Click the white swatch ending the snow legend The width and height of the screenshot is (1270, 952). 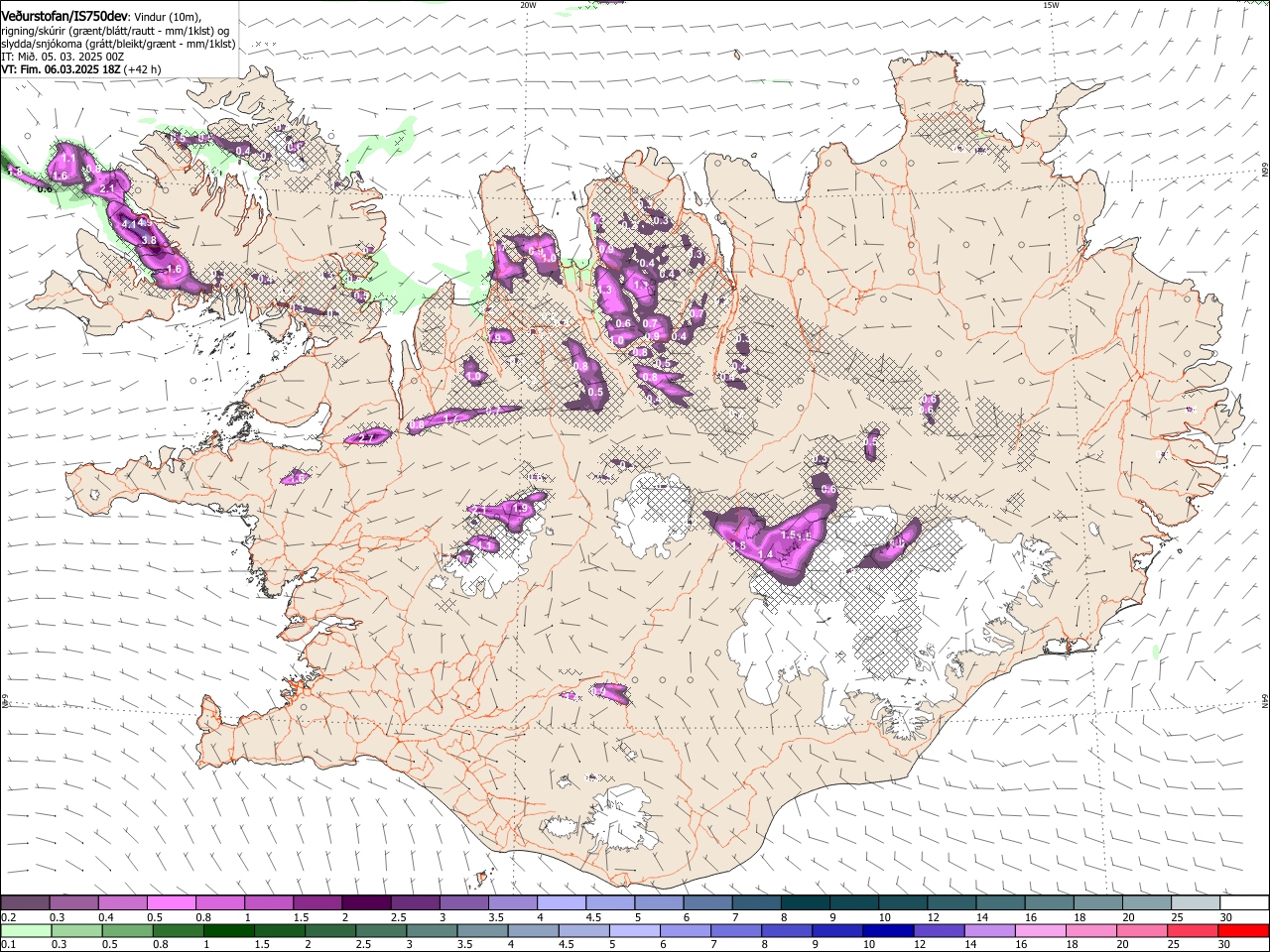pos(1244,902)
